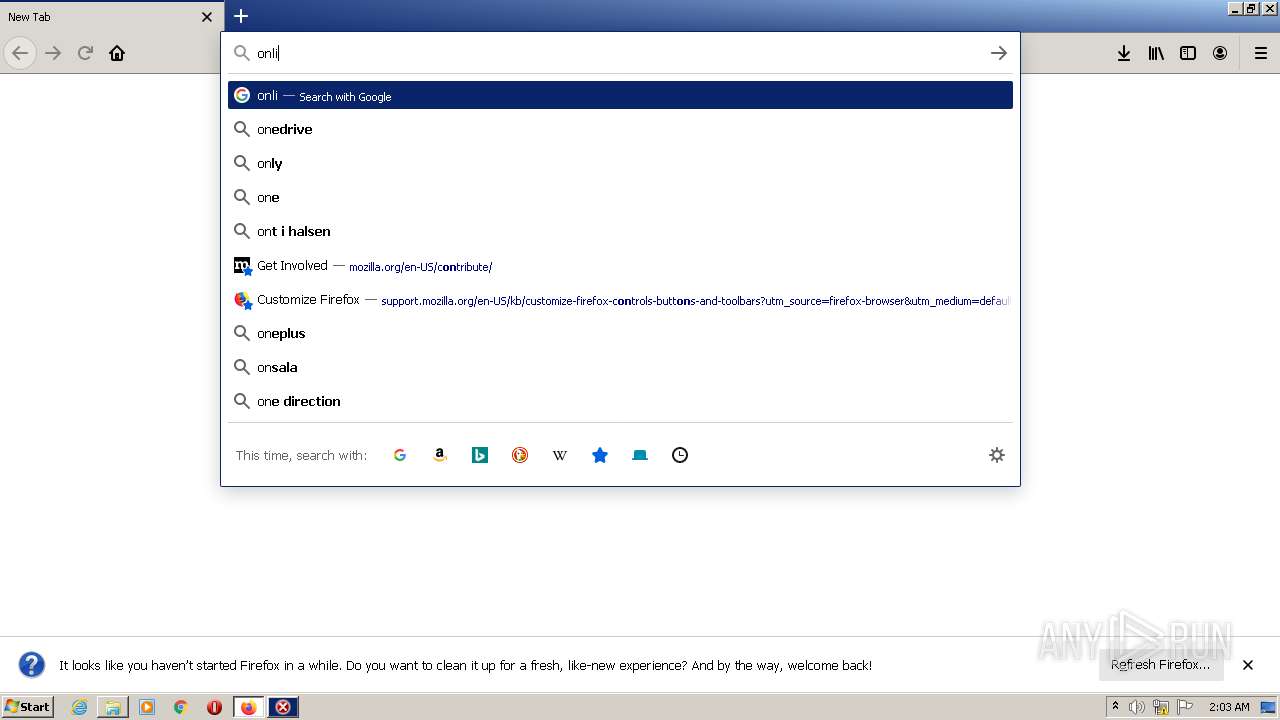1280x720 pixels.
Task: Open the Library menu
Action: 1156,53
